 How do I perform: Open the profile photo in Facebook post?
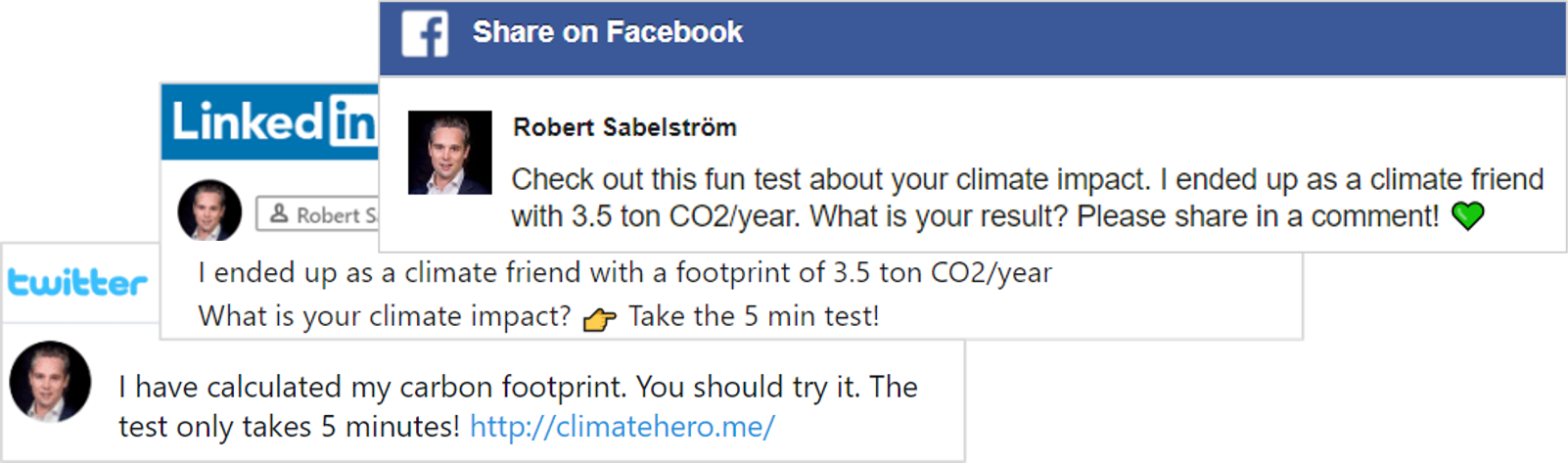(x=449, y=152)
